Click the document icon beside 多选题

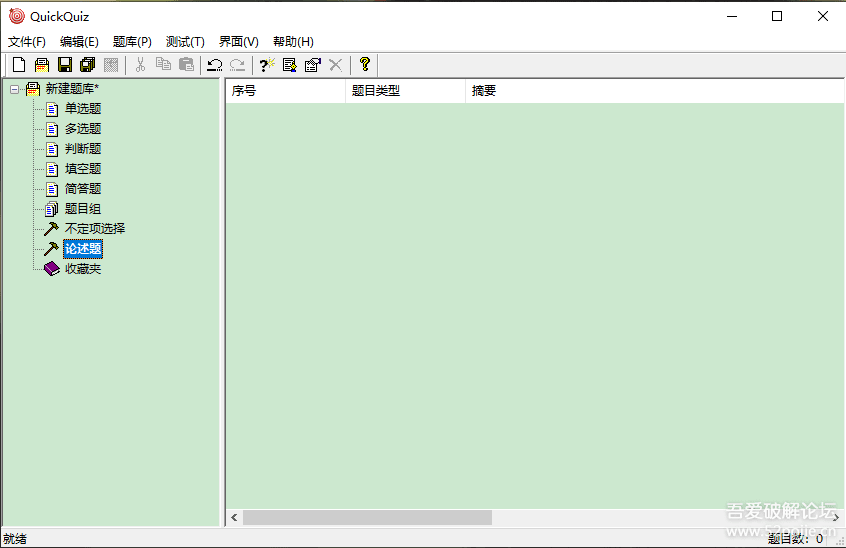click(52, 129)
